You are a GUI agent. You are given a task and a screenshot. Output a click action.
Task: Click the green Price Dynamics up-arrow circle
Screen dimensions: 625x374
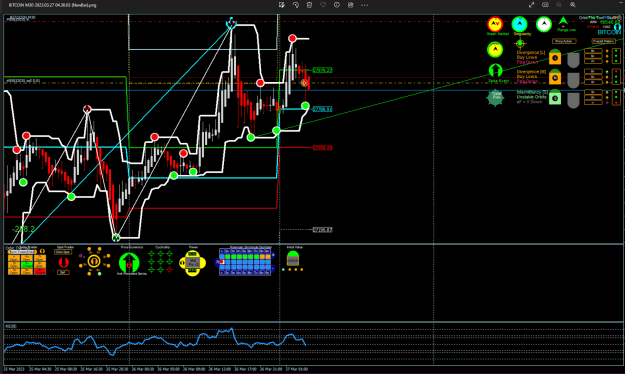coord(129,262)
